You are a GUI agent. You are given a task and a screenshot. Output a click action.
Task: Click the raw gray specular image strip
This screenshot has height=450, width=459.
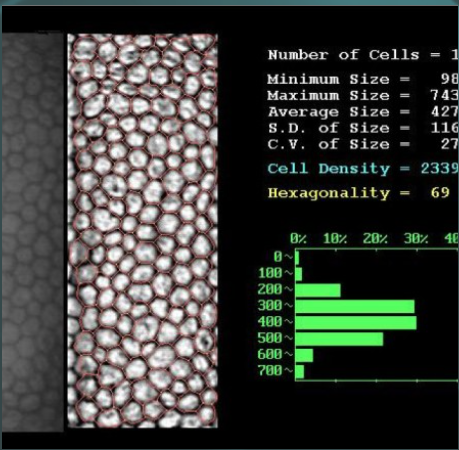click(x=32, y=232)
